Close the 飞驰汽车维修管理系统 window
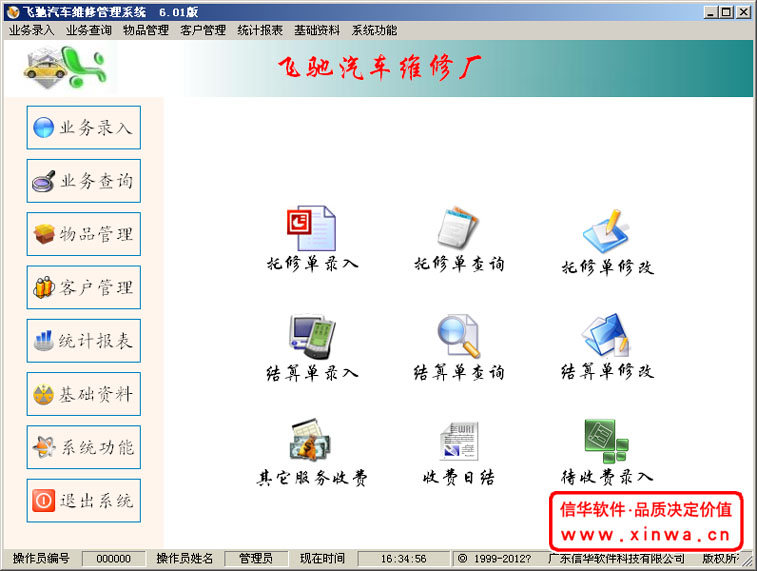The image size is (757, 571). click(x=743, y=12)
